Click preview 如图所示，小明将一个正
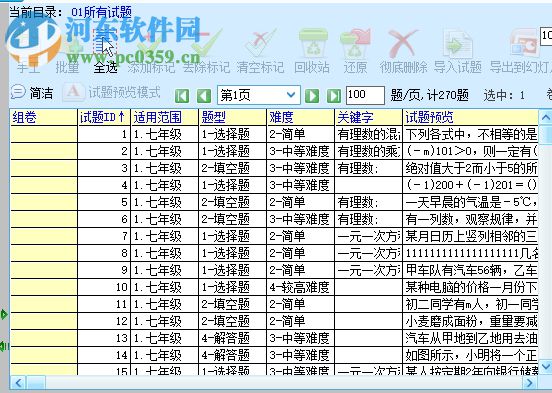Image resolution: width=552 pixels, height=393 pixels. coord(470,355)
